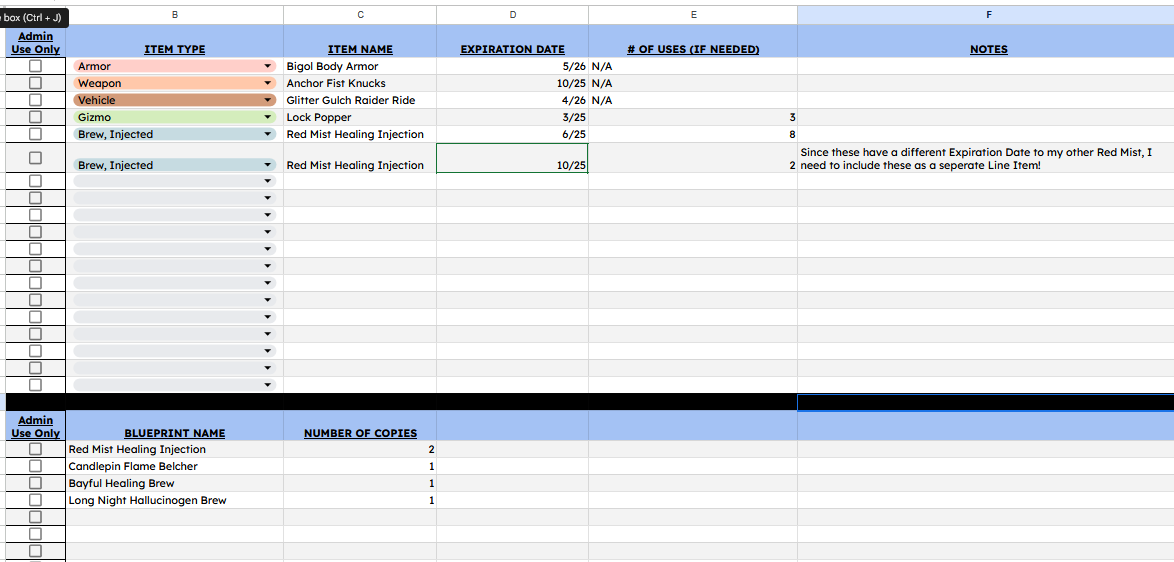The width and height of the screenshot is (1174, 562).
Task: Check the box for Bayful Healing Brew blueprint
Action: 35,483
